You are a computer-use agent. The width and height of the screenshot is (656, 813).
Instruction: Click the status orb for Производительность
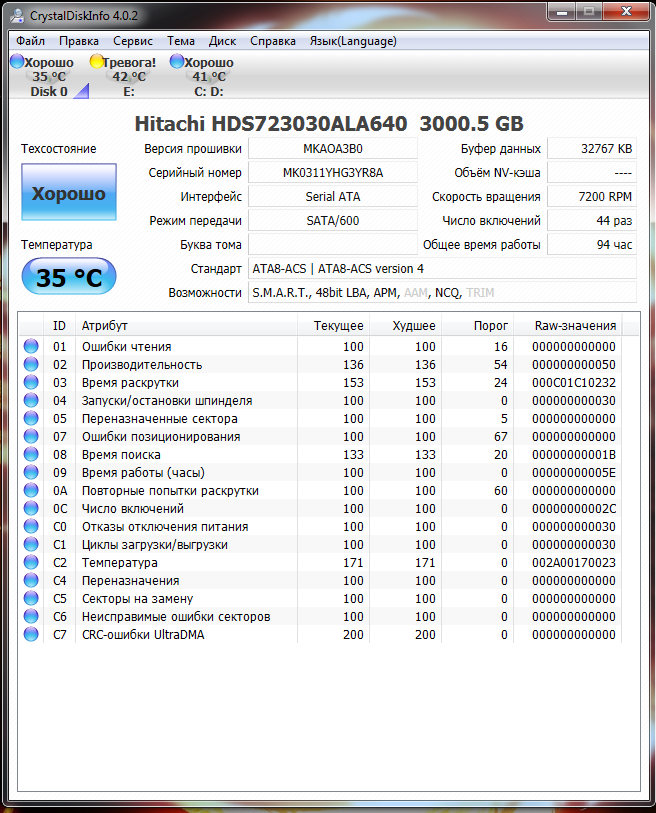(x=31, y=364)
